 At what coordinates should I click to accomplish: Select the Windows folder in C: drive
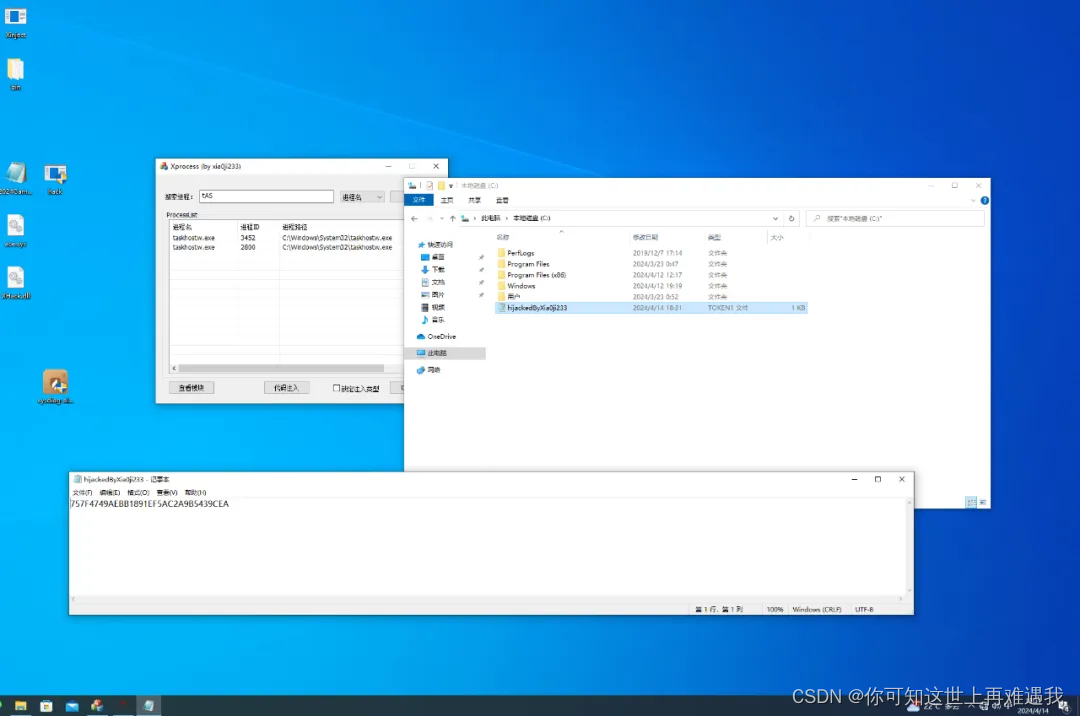(x=521, y=286)
